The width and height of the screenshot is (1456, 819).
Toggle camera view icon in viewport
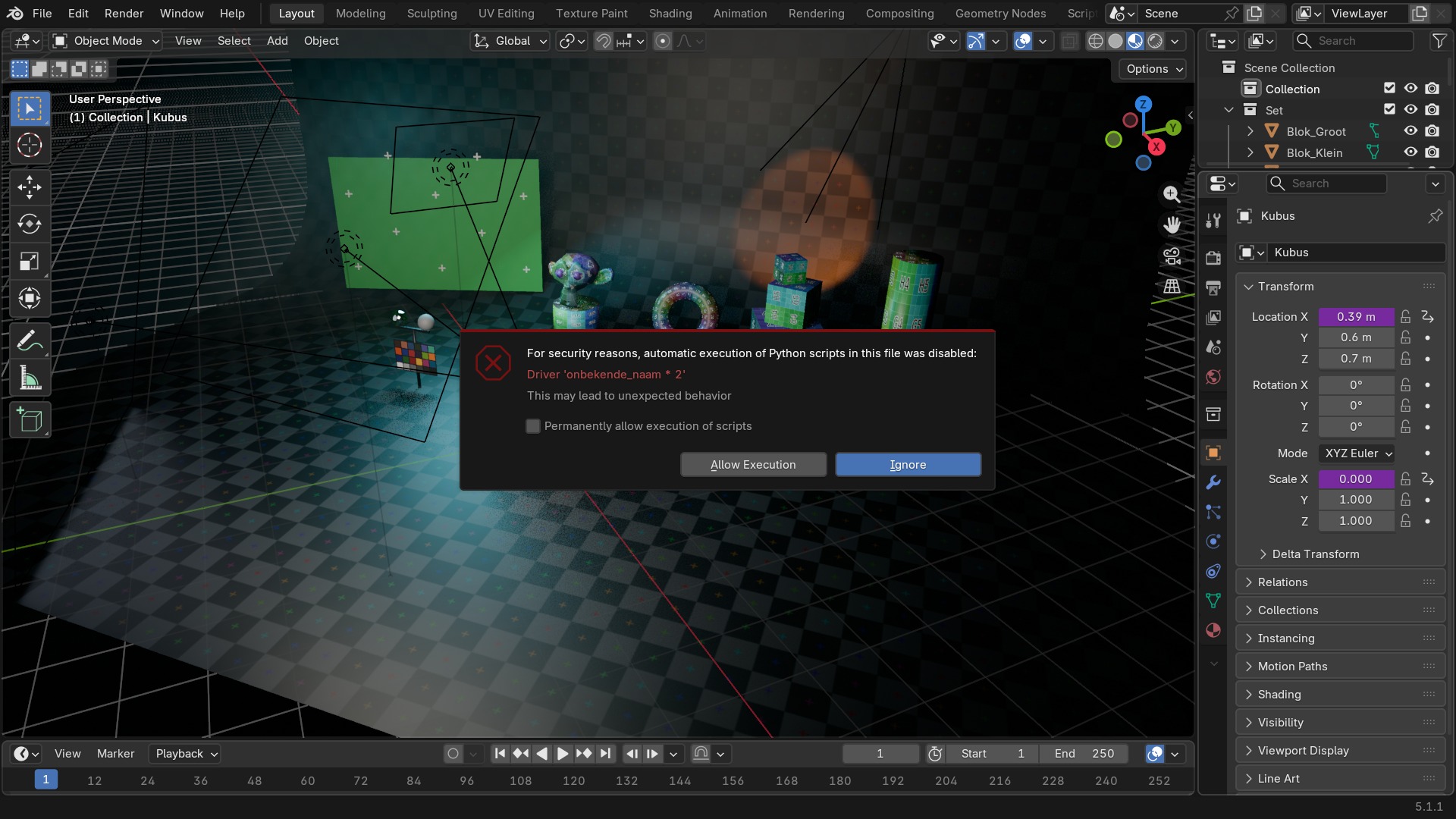click(x=1172, y=256)
